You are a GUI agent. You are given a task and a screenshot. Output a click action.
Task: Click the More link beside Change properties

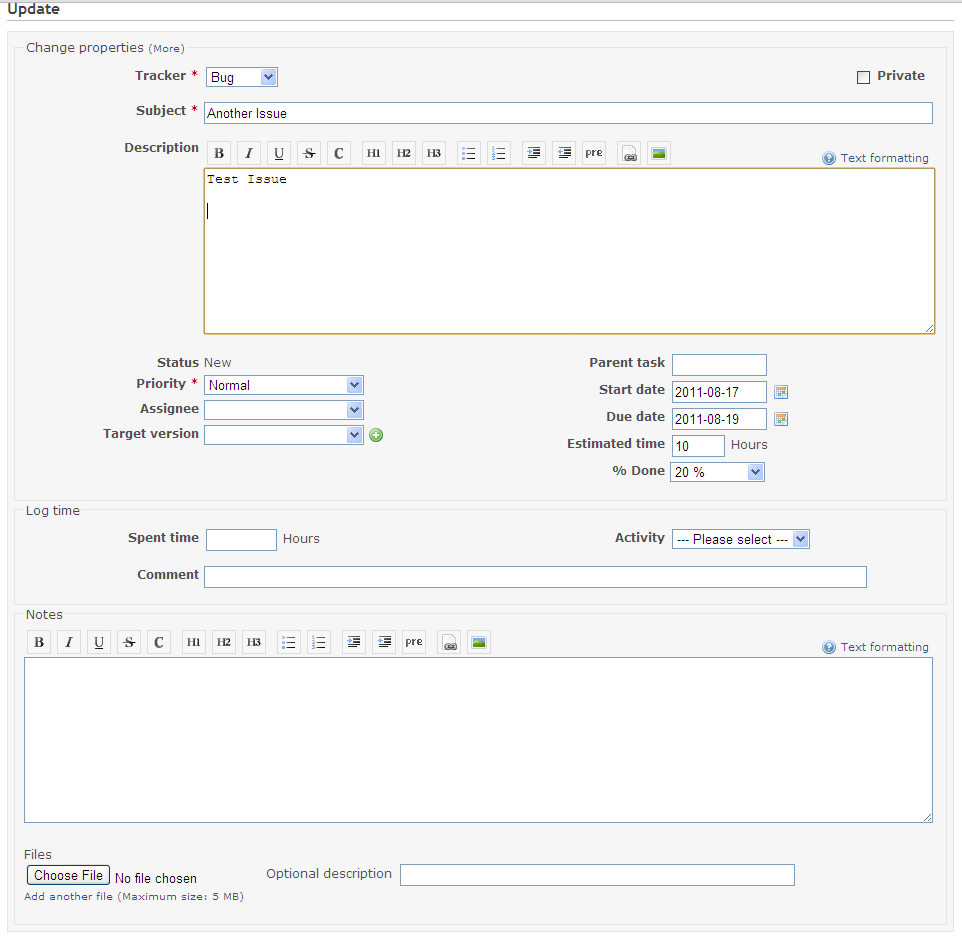pos(166,48)
